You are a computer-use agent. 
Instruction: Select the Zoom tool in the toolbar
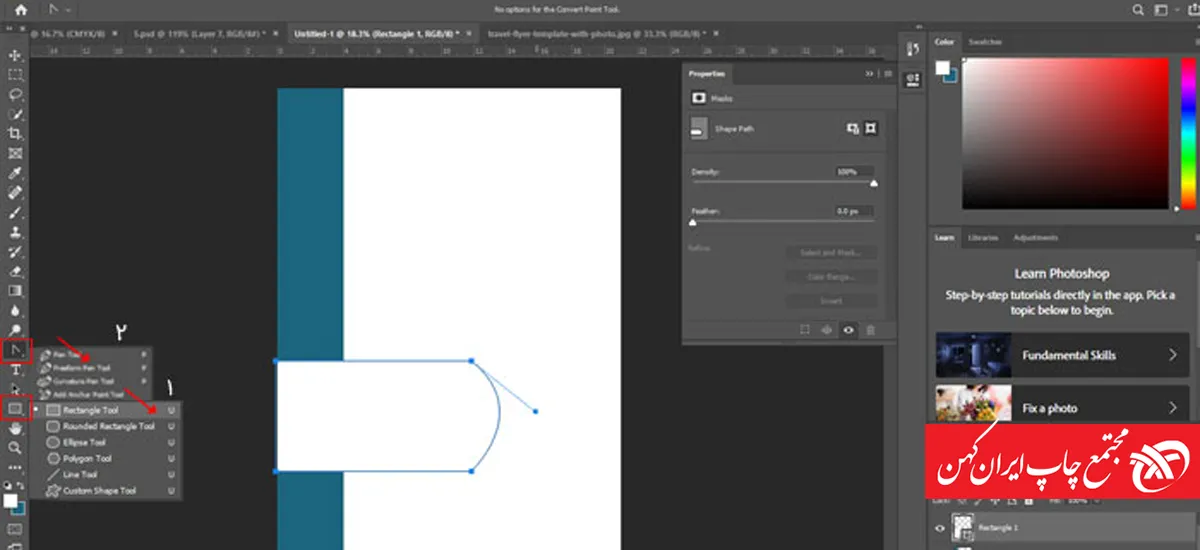coord(15,448)
